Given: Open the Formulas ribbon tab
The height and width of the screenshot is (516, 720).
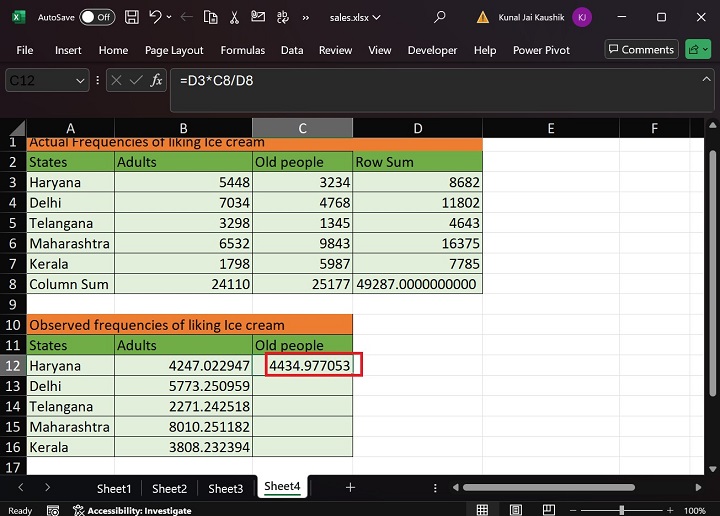Looking at the screenshot, I should 242,50.
